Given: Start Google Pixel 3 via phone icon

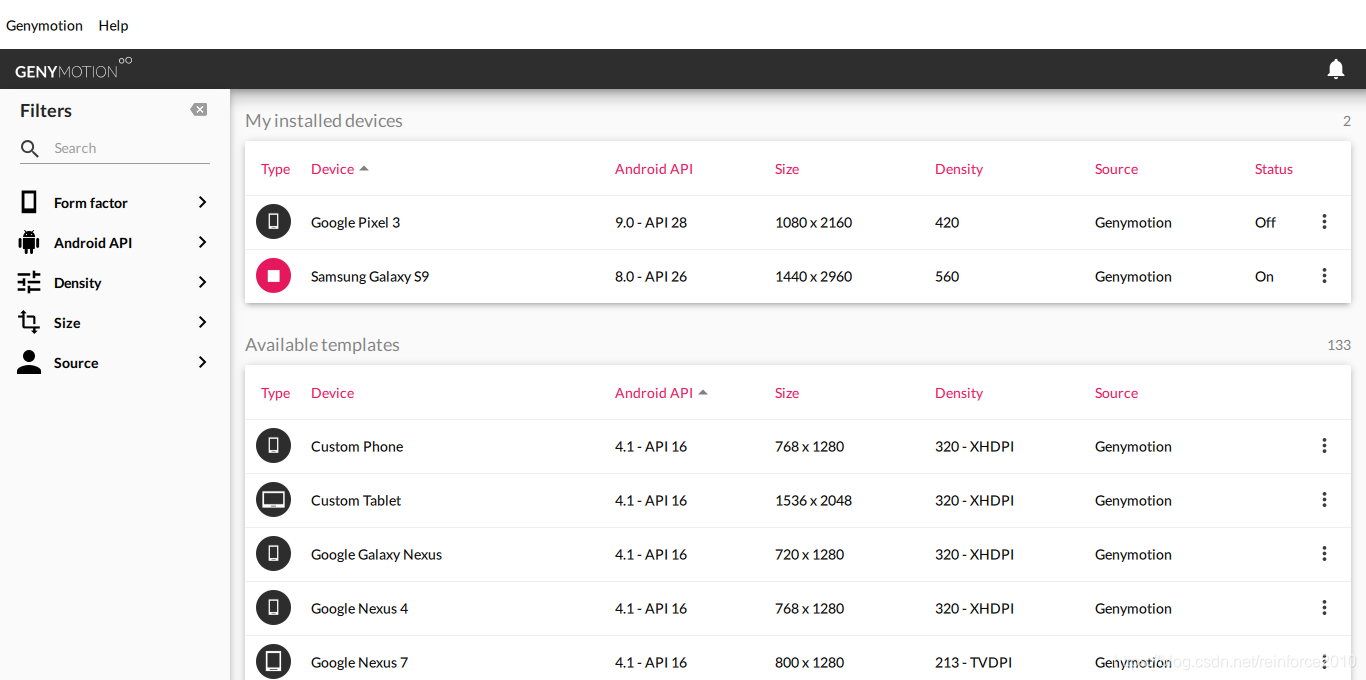Looking at the screenshot, I should point(273,222).
